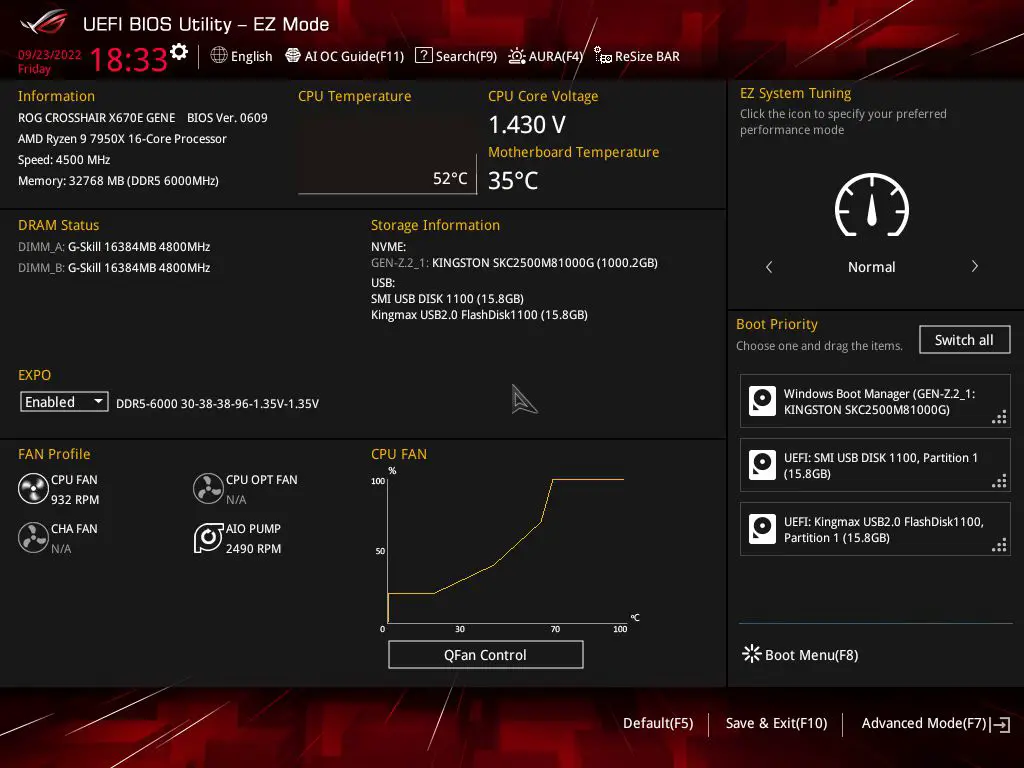This screenshot has width=1024, height=768.
Task: Select the Windows Boot Manager boot entry
Action: pyautogui.click(x=875, y=401)
